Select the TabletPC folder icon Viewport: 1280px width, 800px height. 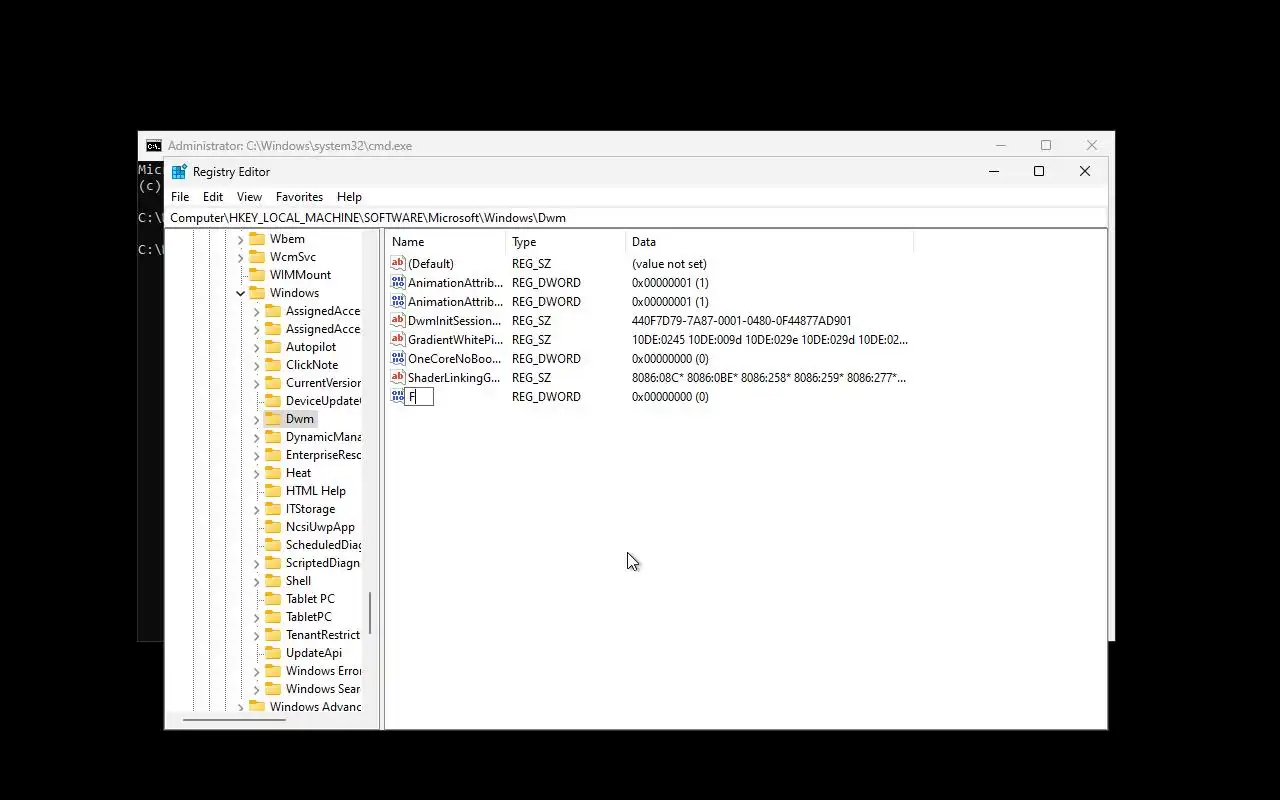click(273, 617)
